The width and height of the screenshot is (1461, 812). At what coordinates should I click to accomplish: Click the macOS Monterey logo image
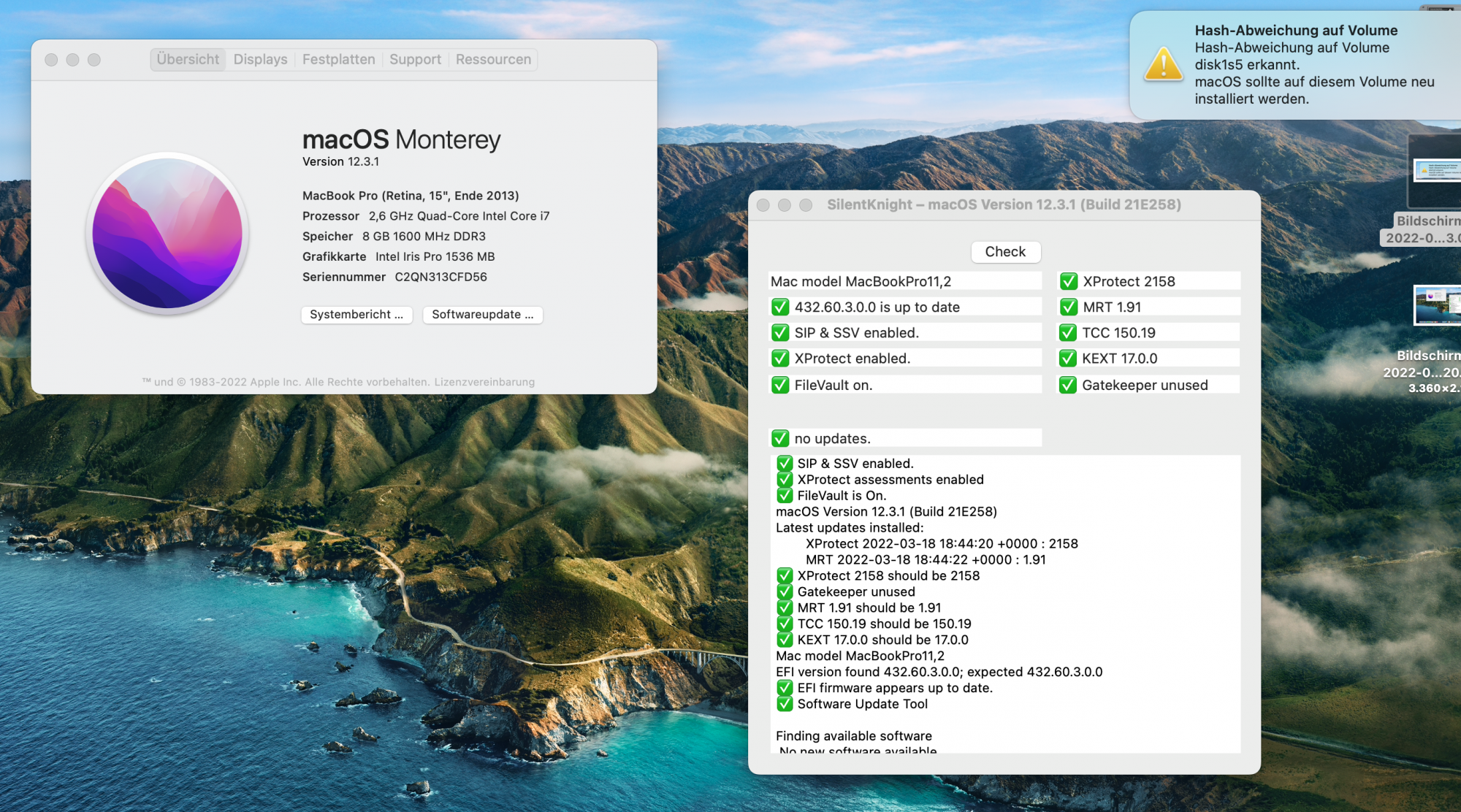point(167,234)
